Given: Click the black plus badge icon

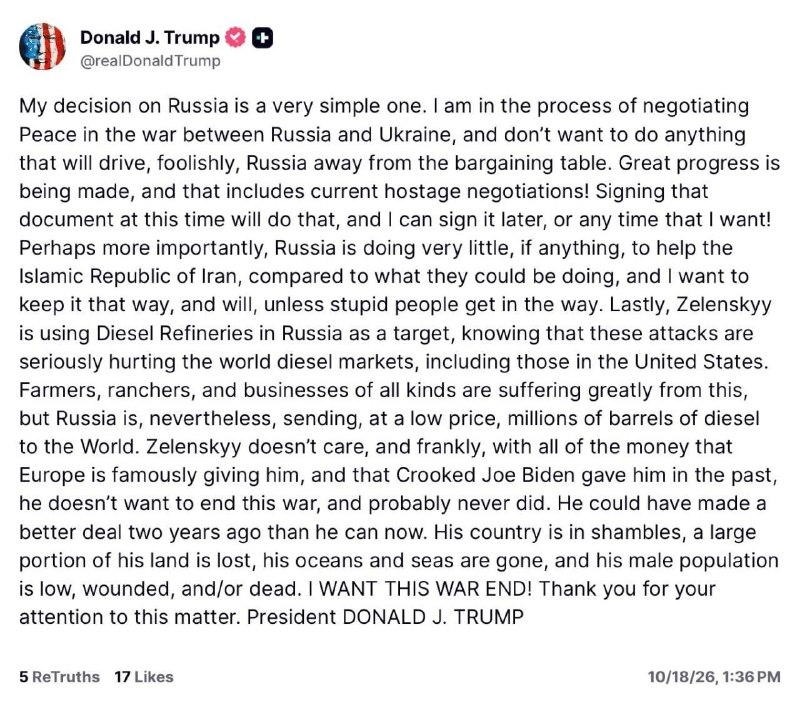Looking at the screenshot, I should click(x=262, y=38).
